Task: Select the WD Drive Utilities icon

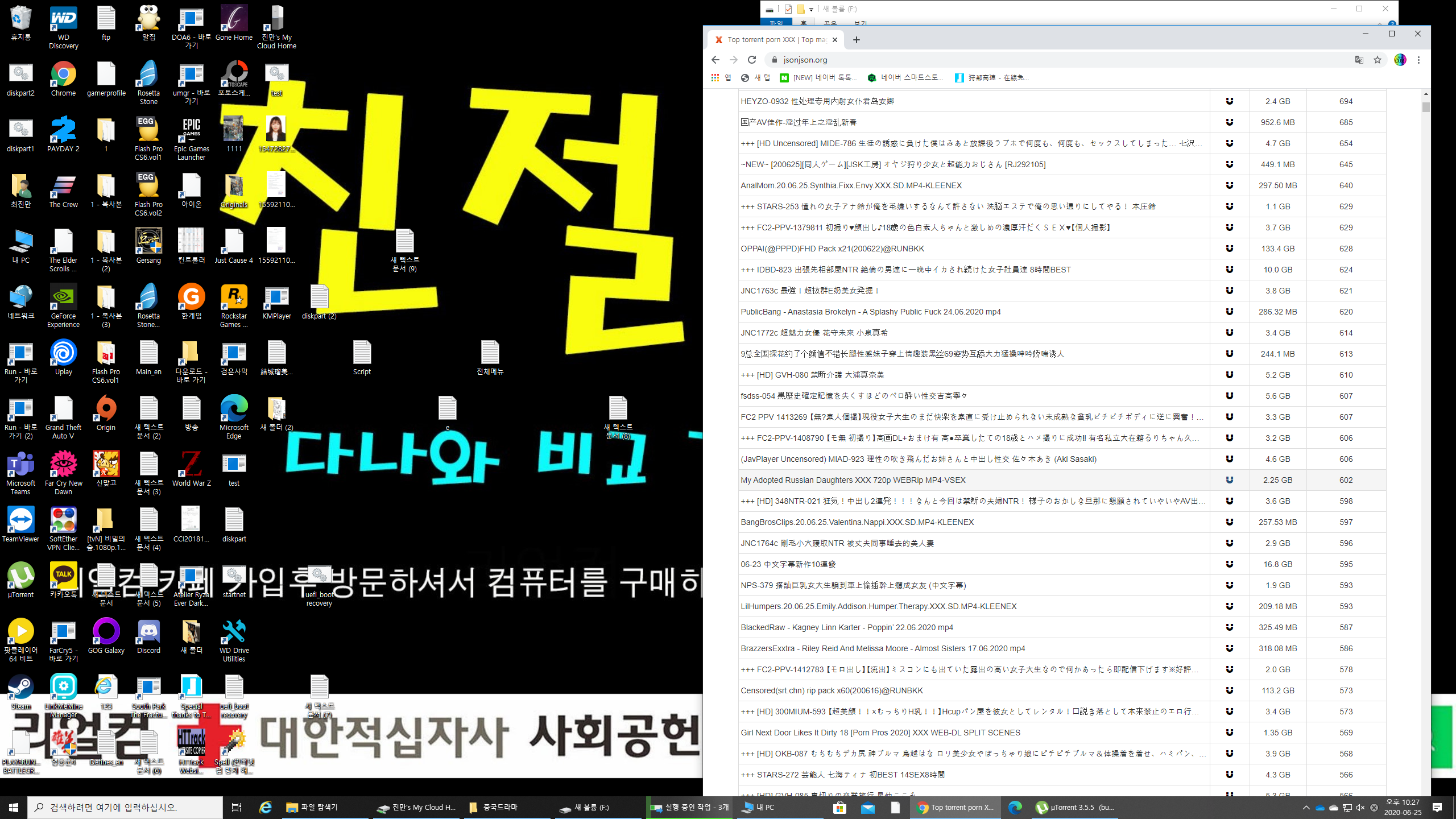Action: click(234, 640)
